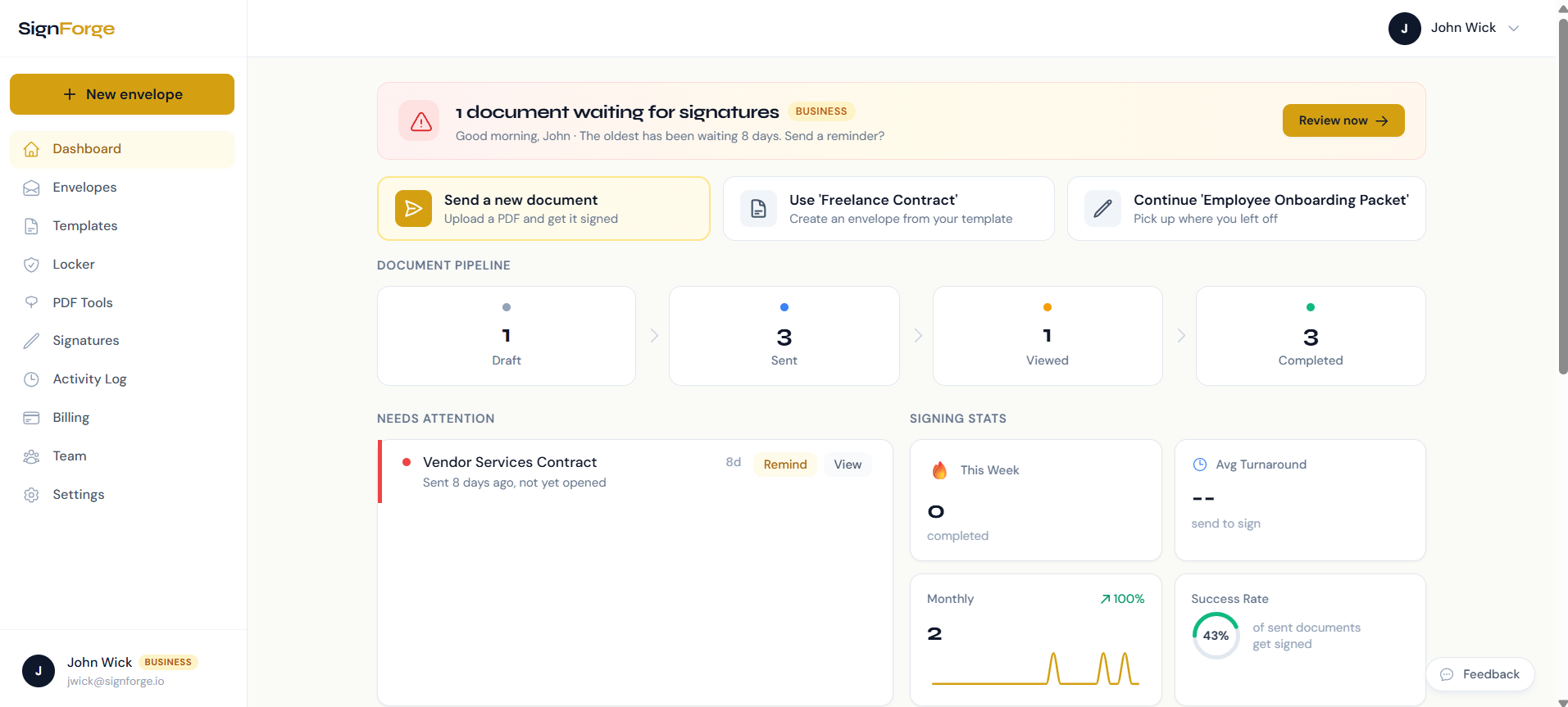Click the Billing card icon
Image resolution: width=1568 pixels, height=707 pixels.
point(31,418)
